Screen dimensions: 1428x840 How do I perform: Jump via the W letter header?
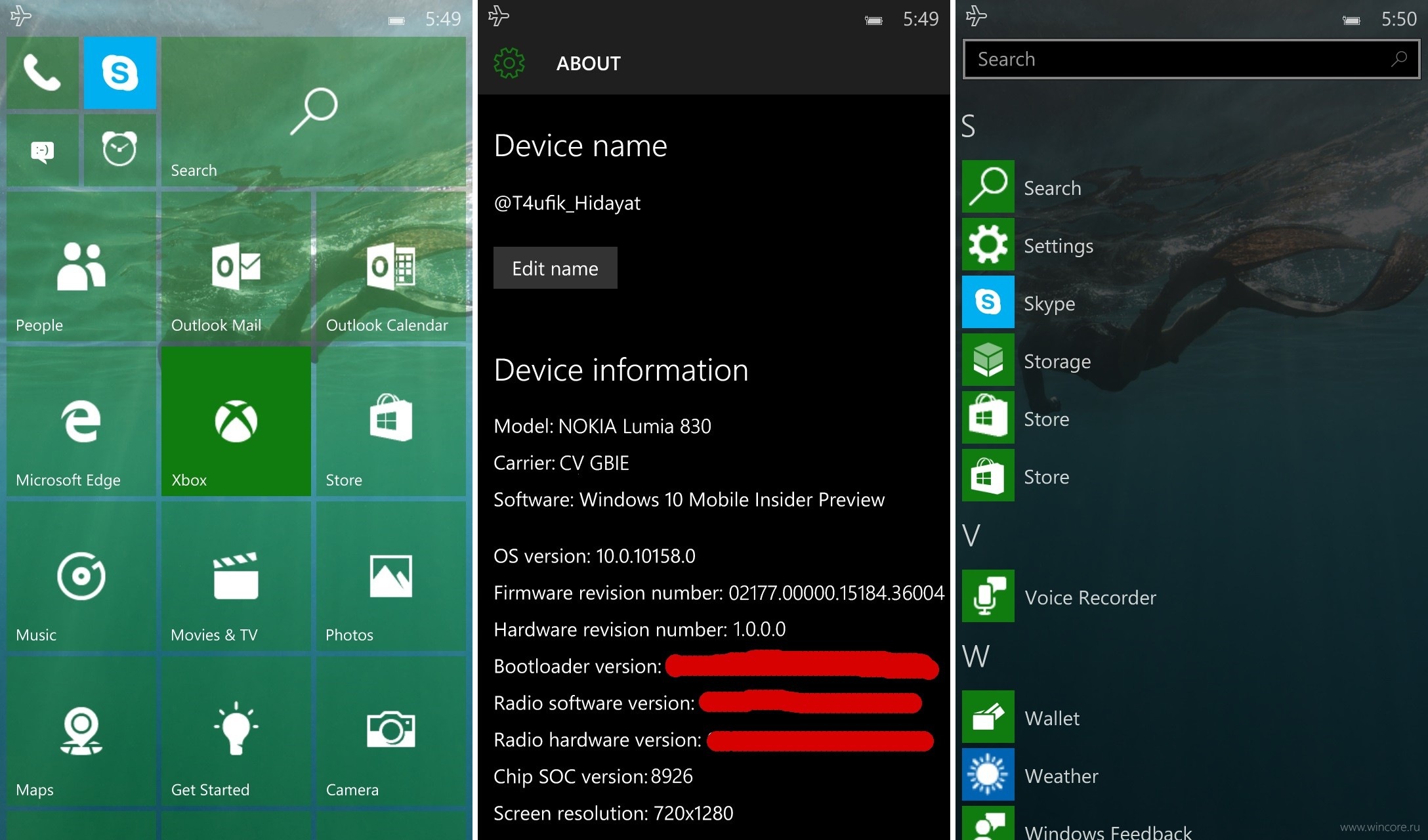click(976, 656)
